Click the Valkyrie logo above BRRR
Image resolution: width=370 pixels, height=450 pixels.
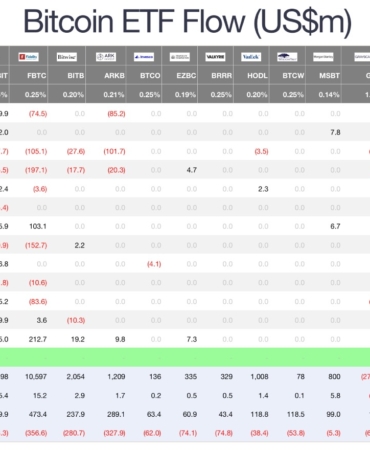[x=215, y=57]
